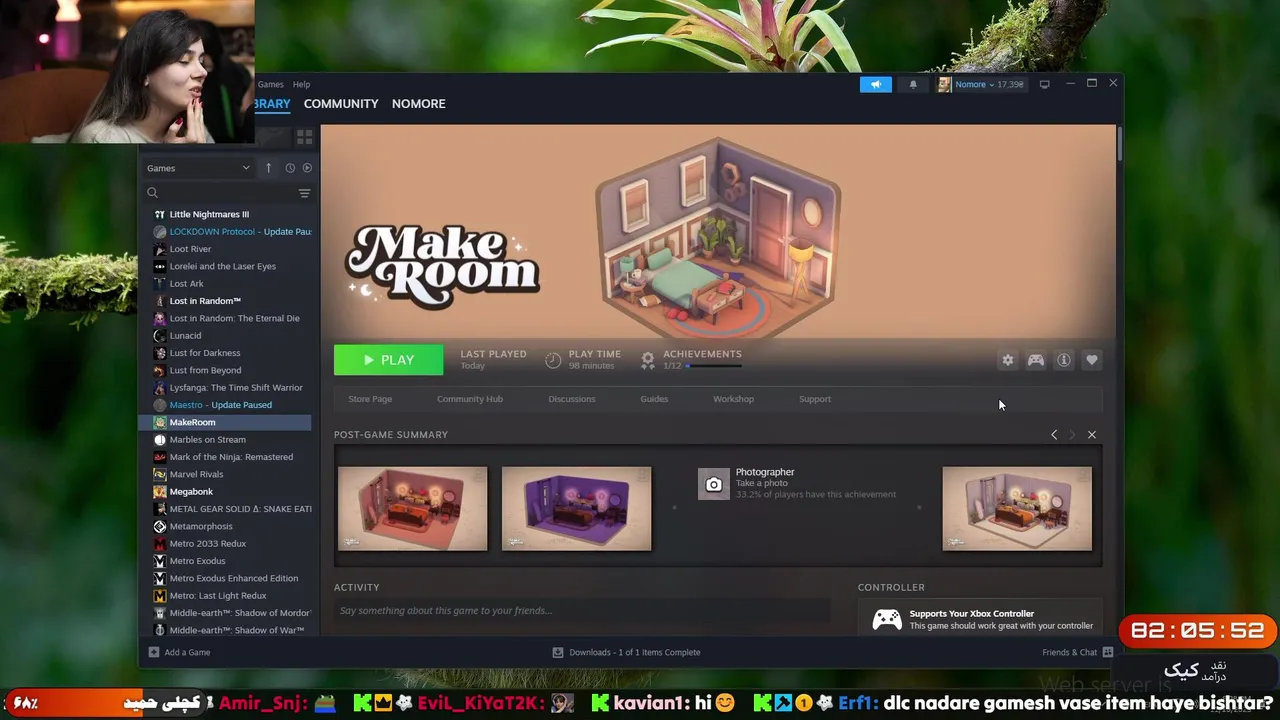
Task: Select Loot River in the library
Action: (x=190, y=249)
